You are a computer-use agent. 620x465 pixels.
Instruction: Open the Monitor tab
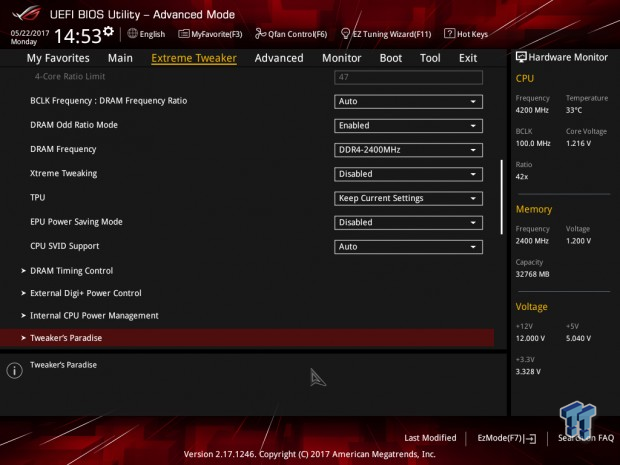342,58
